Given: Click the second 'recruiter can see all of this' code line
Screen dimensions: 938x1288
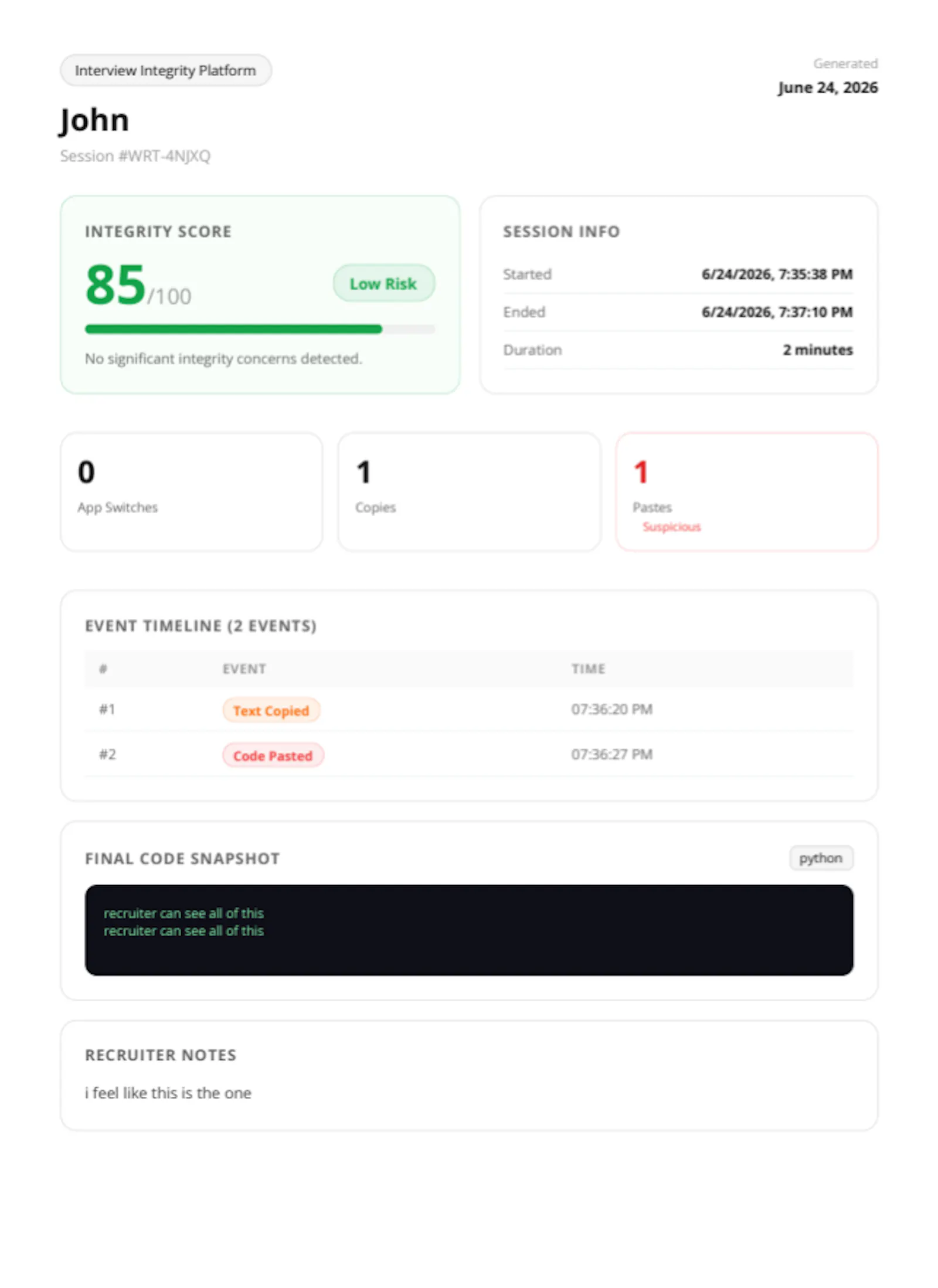Looking at the screenshot, I should [x=183, y=931].
